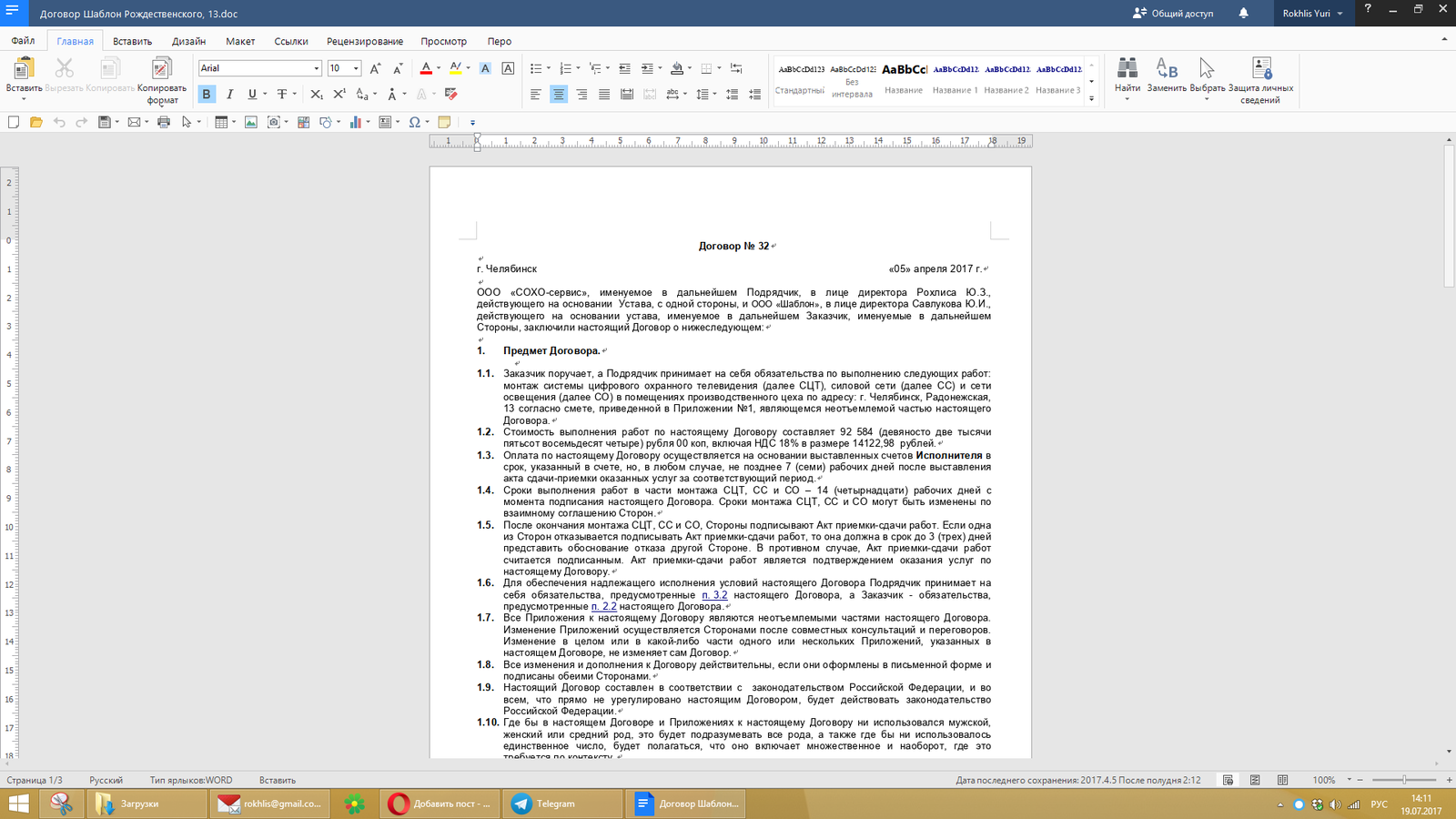Screen dimensions: 1456x819
Task: Open the numbered list dropdown arrow
Action: pos(578,68)
